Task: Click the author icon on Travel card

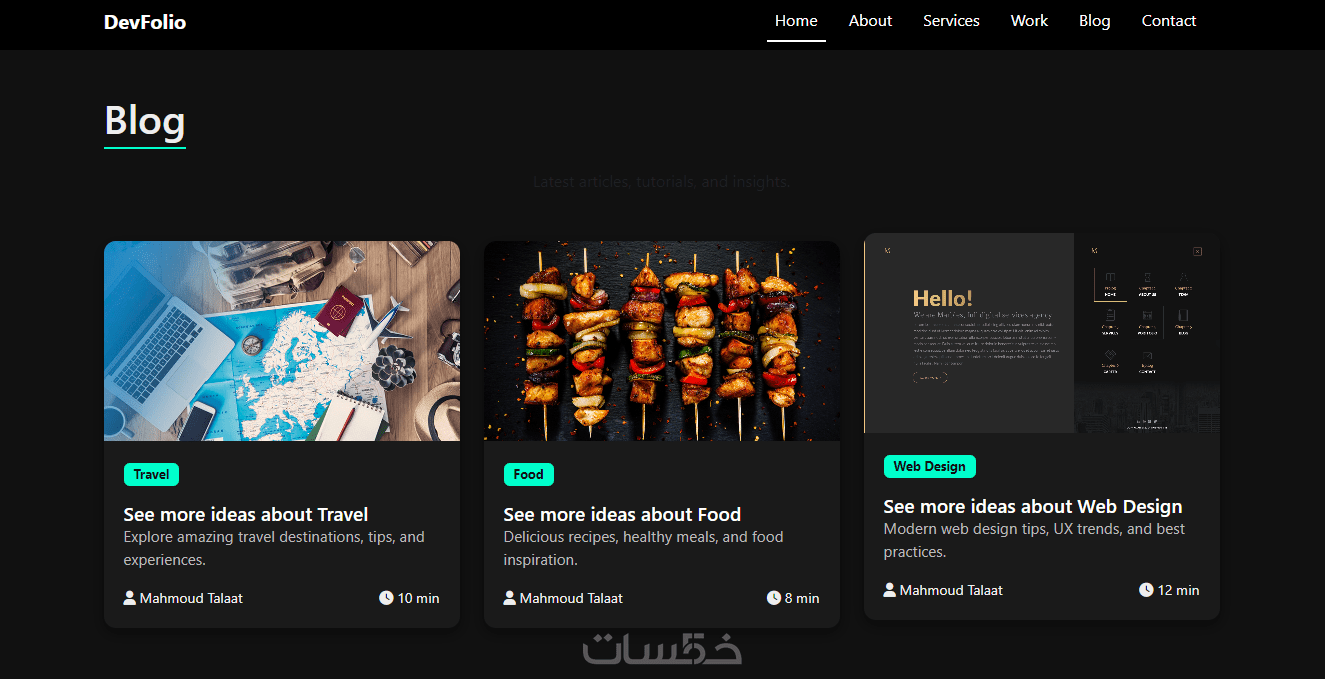Action: [129, 598]
